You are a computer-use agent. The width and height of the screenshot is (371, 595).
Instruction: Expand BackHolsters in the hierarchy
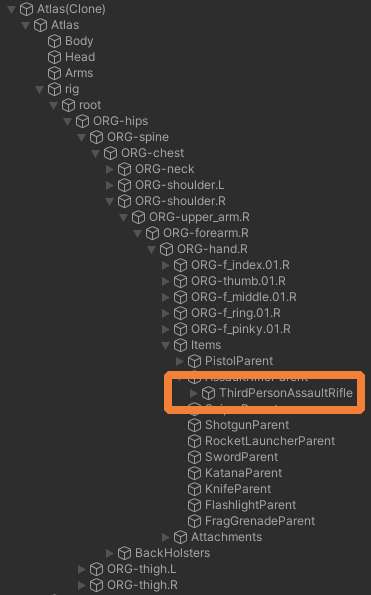pyautogui.click(x=110, y=553)
